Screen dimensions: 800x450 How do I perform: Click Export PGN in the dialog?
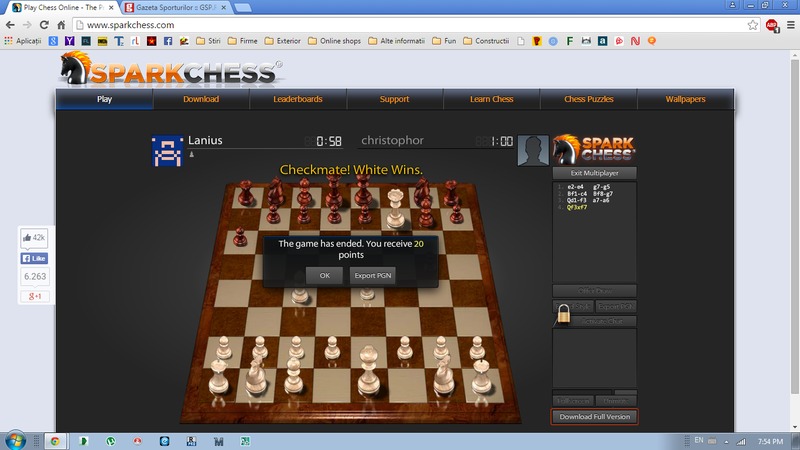coord(372,276)
